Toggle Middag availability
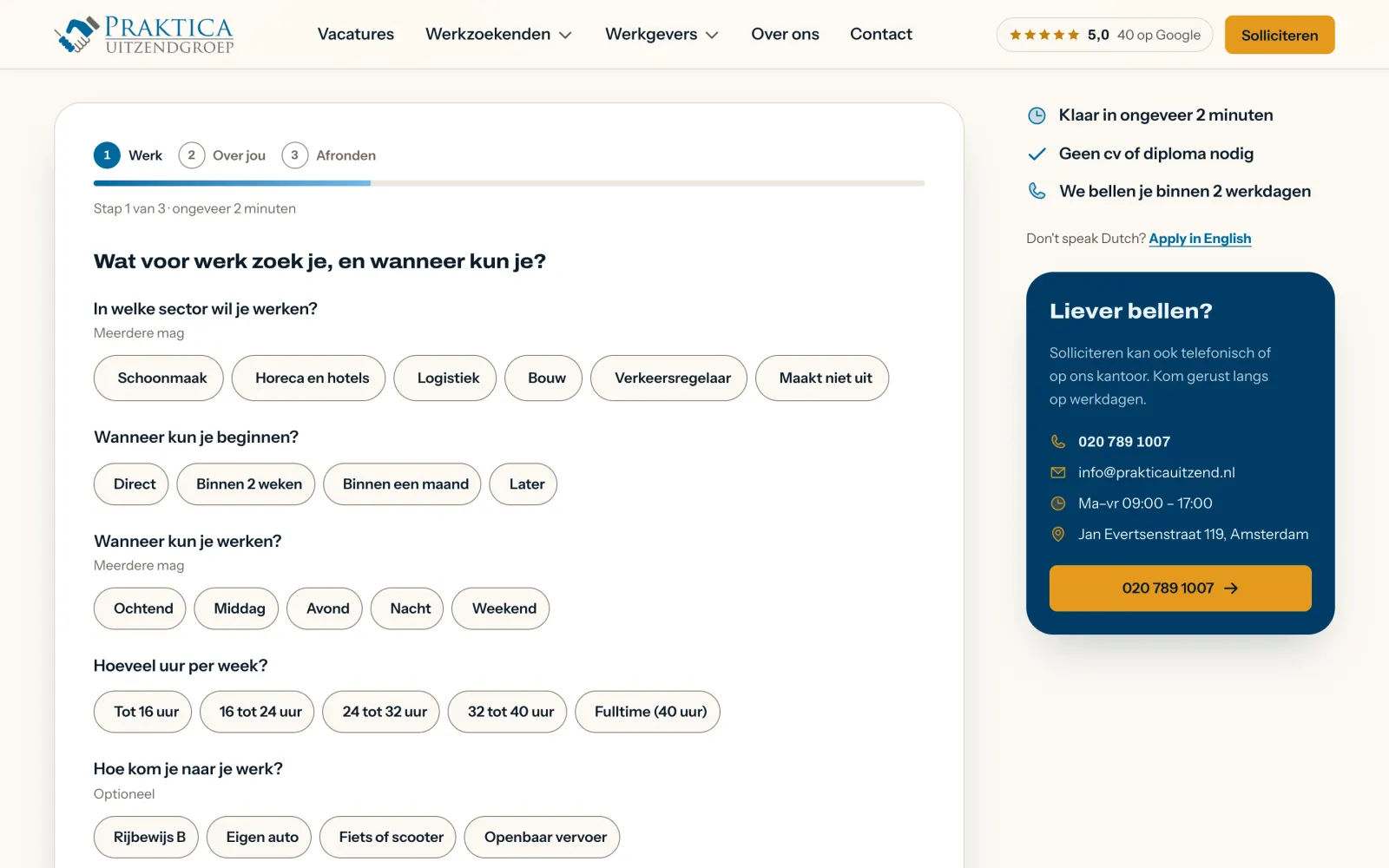This screenshot has width=1389, height=868. 236,608
